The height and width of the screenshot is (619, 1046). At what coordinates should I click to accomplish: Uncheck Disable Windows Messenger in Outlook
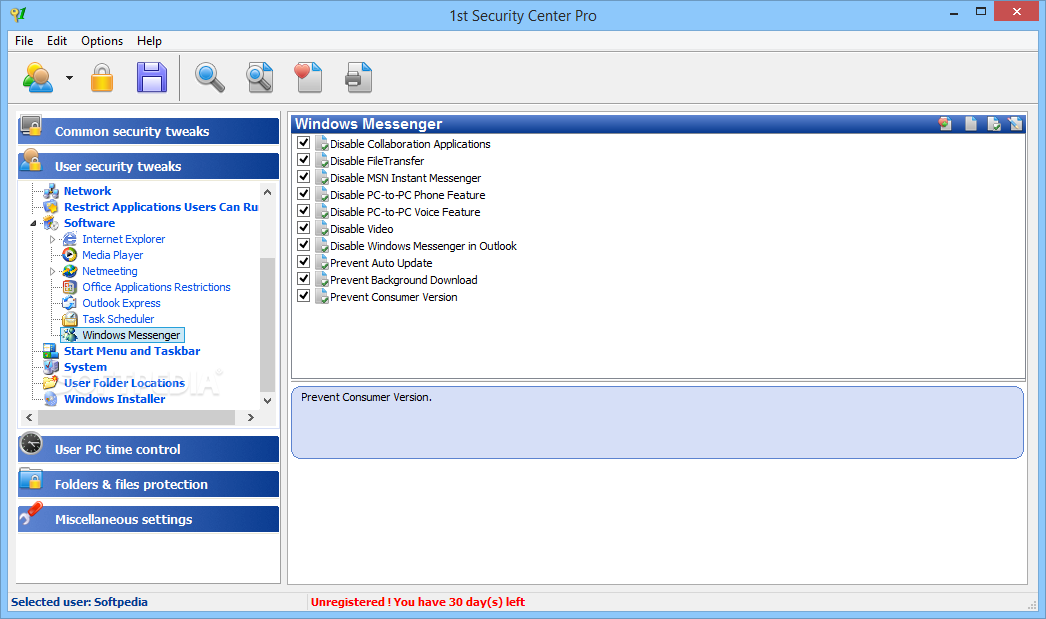(304, 245)
